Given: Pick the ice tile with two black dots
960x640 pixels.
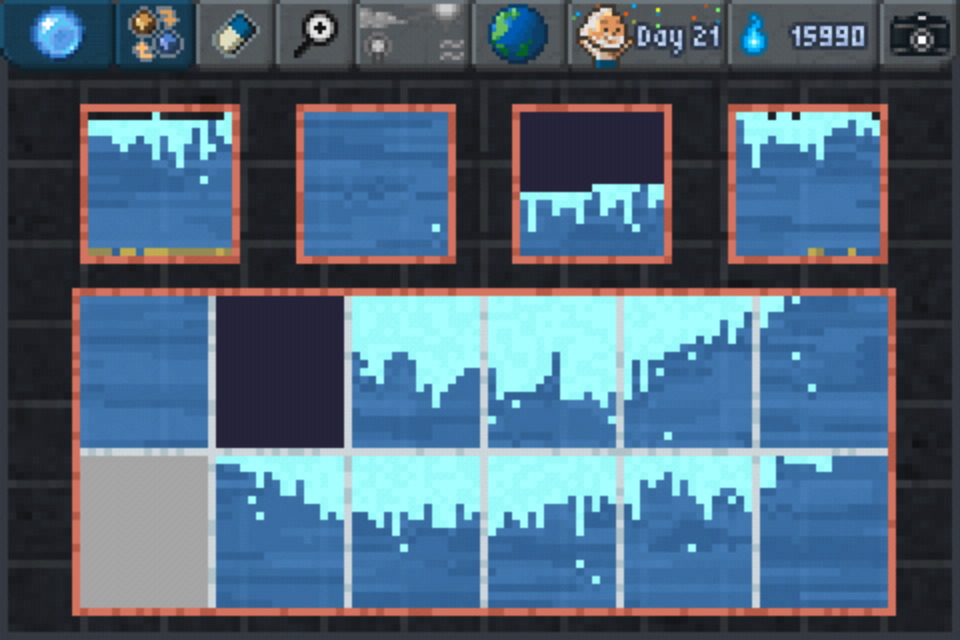Looking at the screenshot, I should 808,184.
